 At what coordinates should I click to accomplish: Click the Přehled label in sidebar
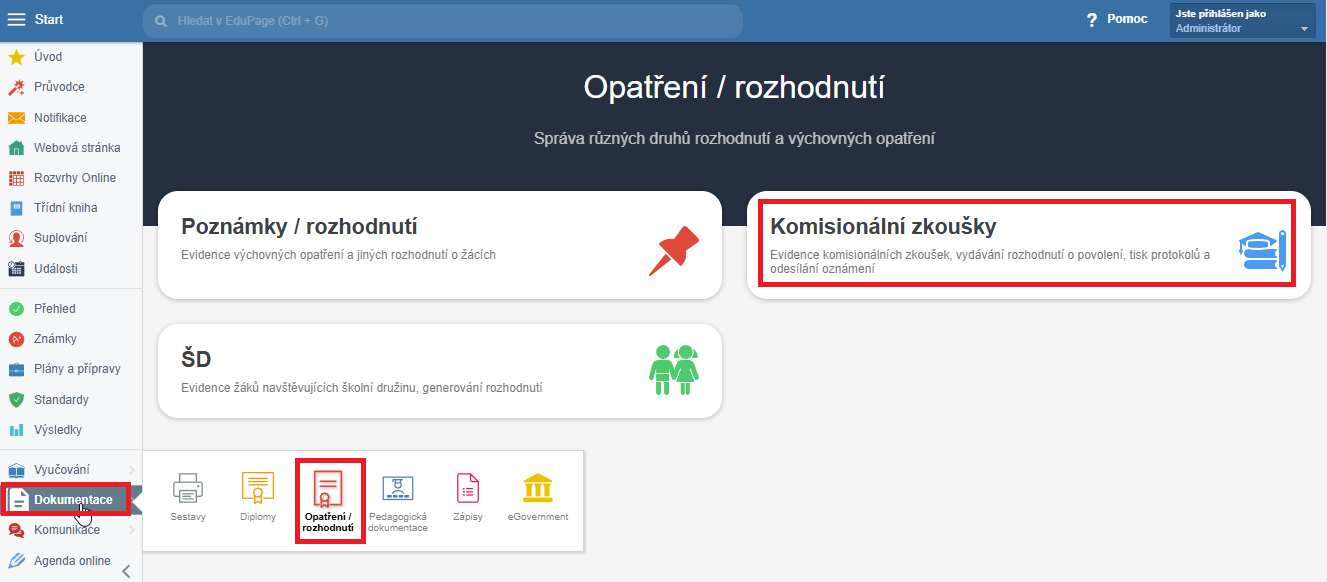55,309
